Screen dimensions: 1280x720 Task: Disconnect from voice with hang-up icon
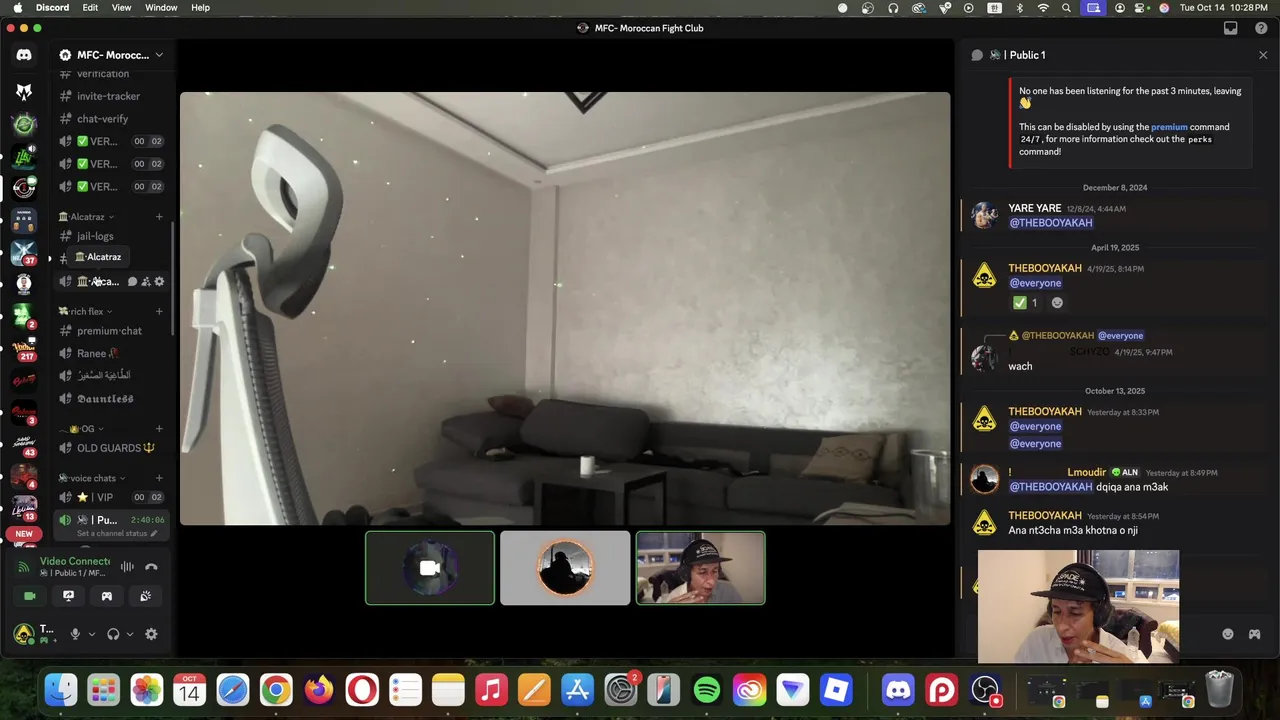click(x=151, y=567)
